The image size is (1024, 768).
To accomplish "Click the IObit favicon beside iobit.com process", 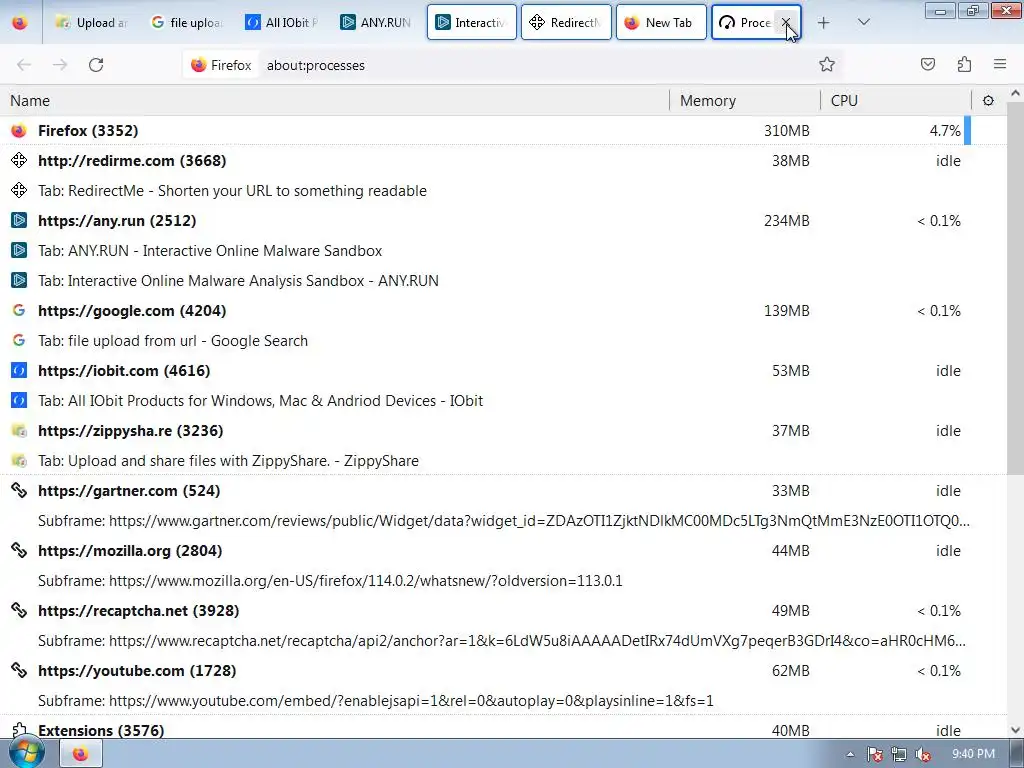I will 19,371.
